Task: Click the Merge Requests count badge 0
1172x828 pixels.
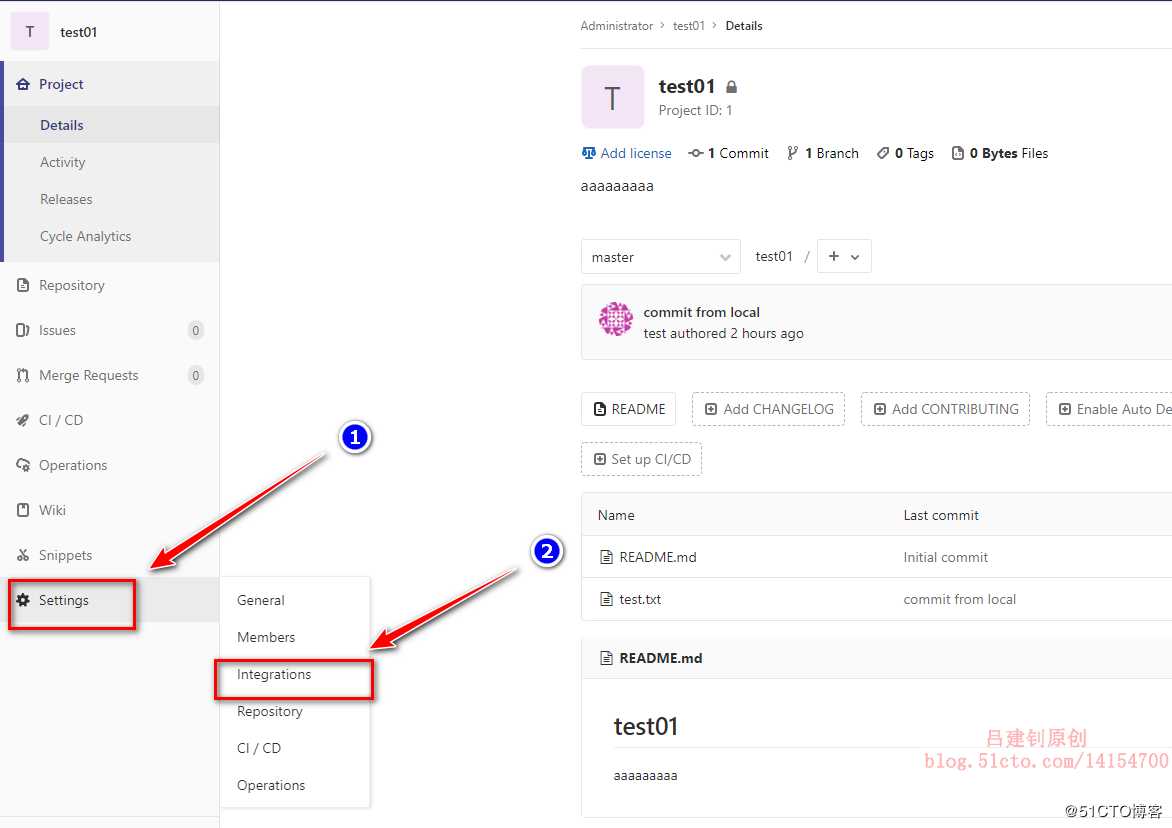Action: coord(196,375)
